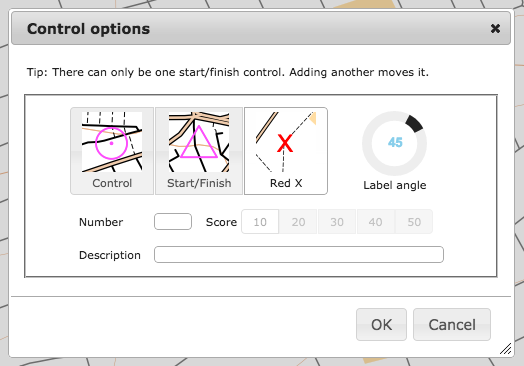This screenshot has width=524, height=366.
Task: Select the Control type with magenta circle
Action: (x=112, y=151)
